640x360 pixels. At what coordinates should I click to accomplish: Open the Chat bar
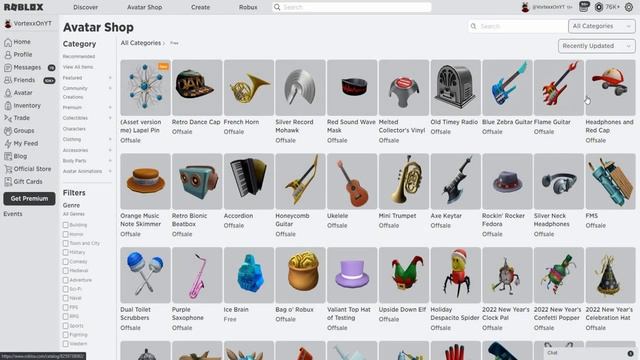590,353
